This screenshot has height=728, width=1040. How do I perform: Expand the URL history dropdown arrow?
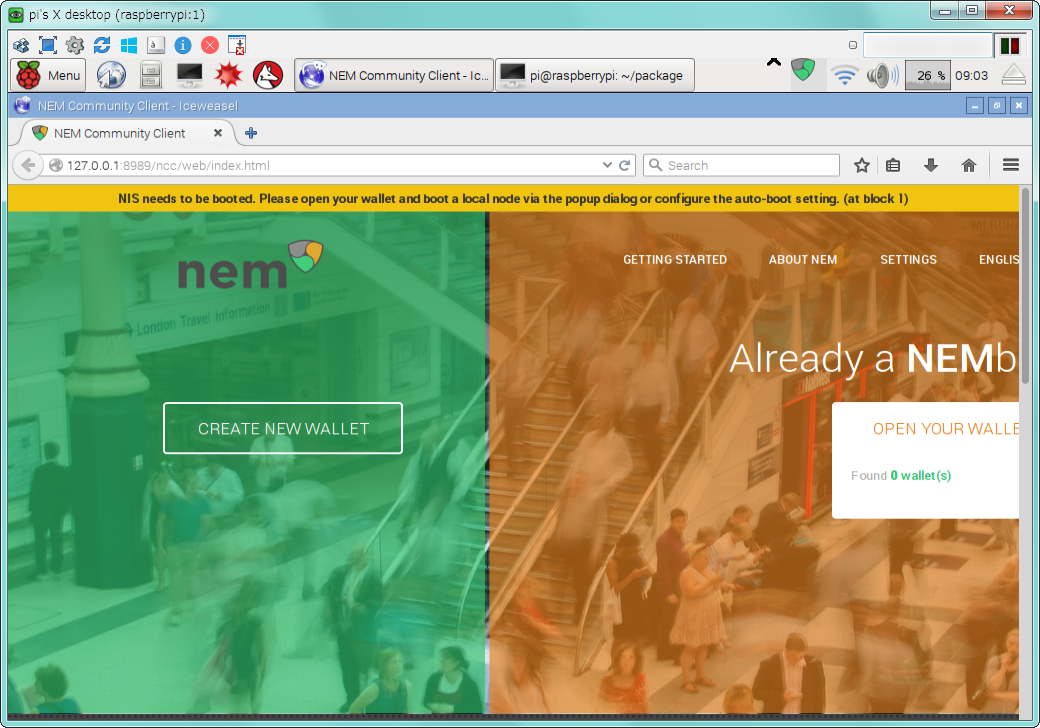(x=607, y=165)
